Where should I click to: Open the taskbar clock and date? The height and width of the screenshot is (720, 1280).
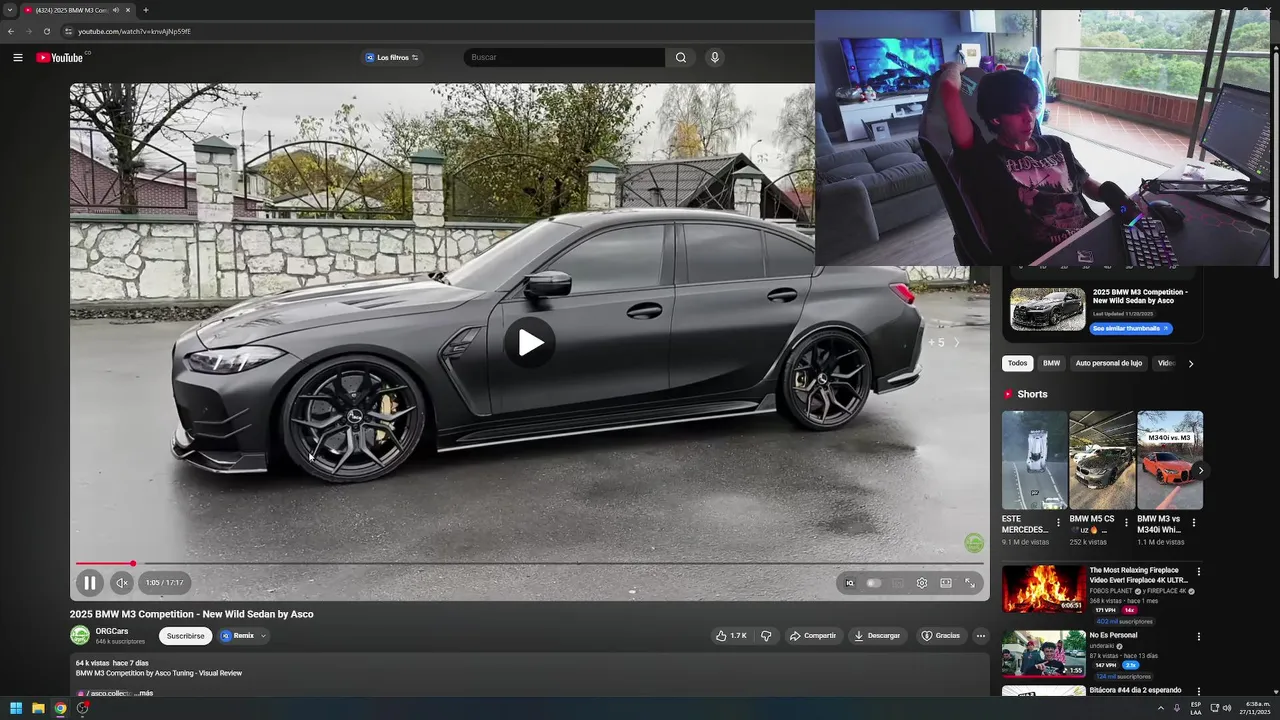(x=1257, y=708)
